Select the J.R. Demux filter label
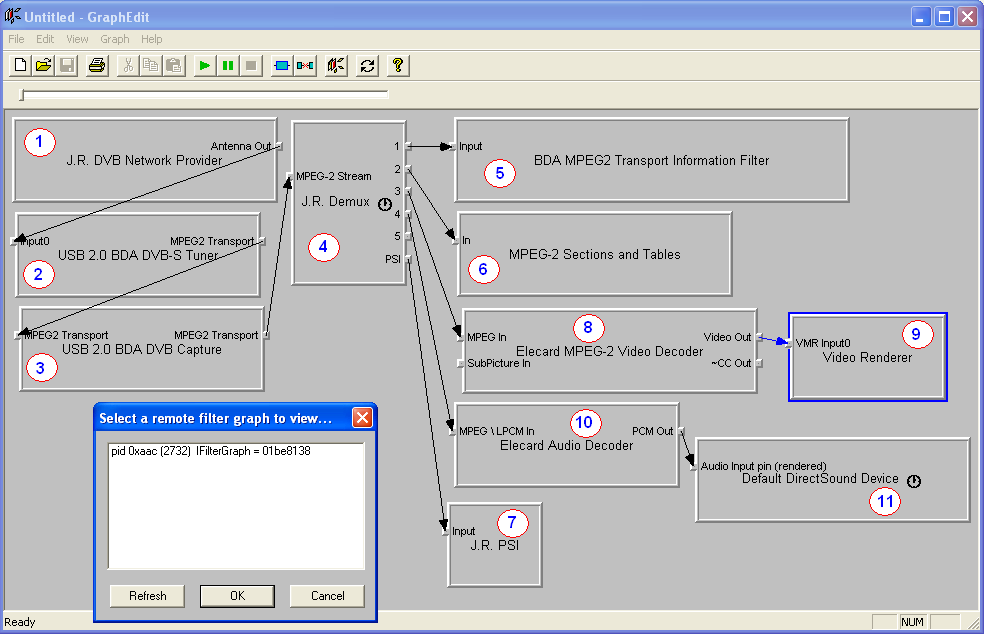Screen dimensions: 984x634 pos(336,201)
